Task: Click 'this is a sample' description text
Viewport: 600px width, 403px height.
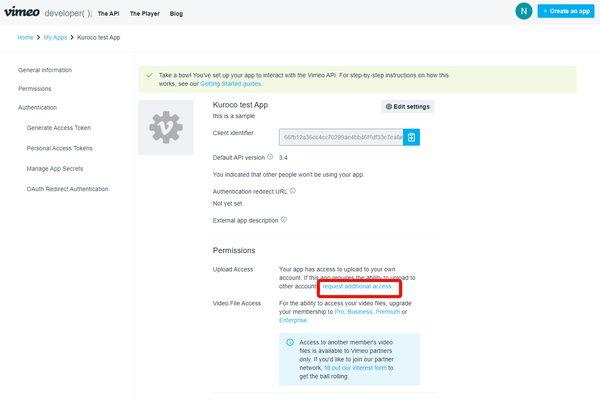Action: [234, 116]
